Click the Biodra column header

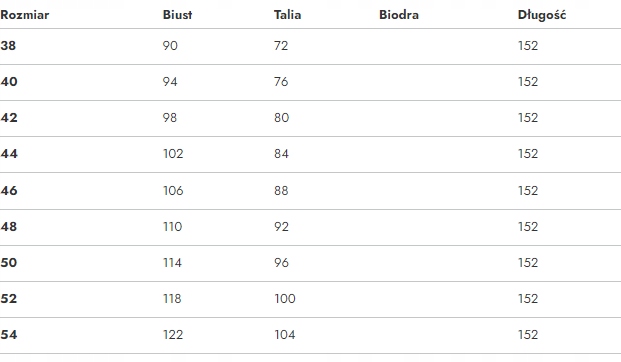(x=399, y=15)
